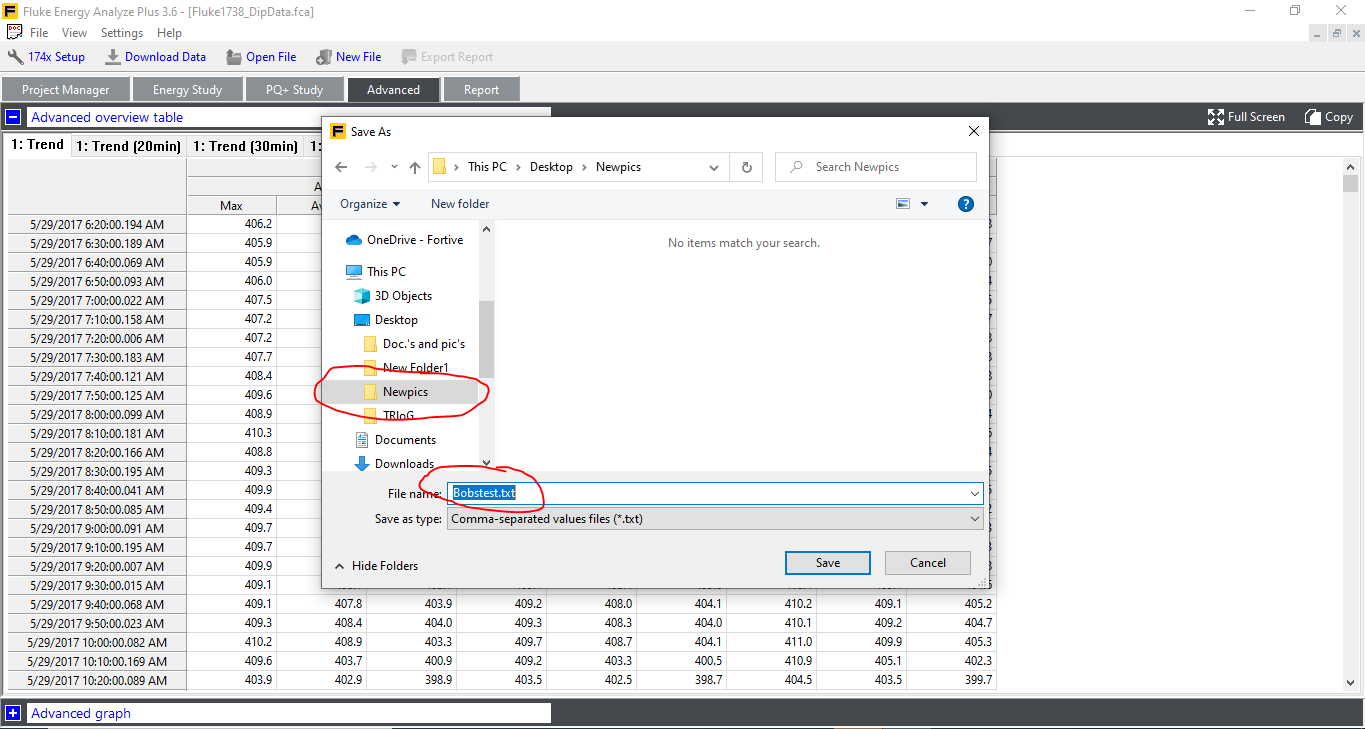Image resolution: width=1365 pixels, height=729 pixels.
Task: Select the TRIoG folder
Action: [x=389, y=416]
